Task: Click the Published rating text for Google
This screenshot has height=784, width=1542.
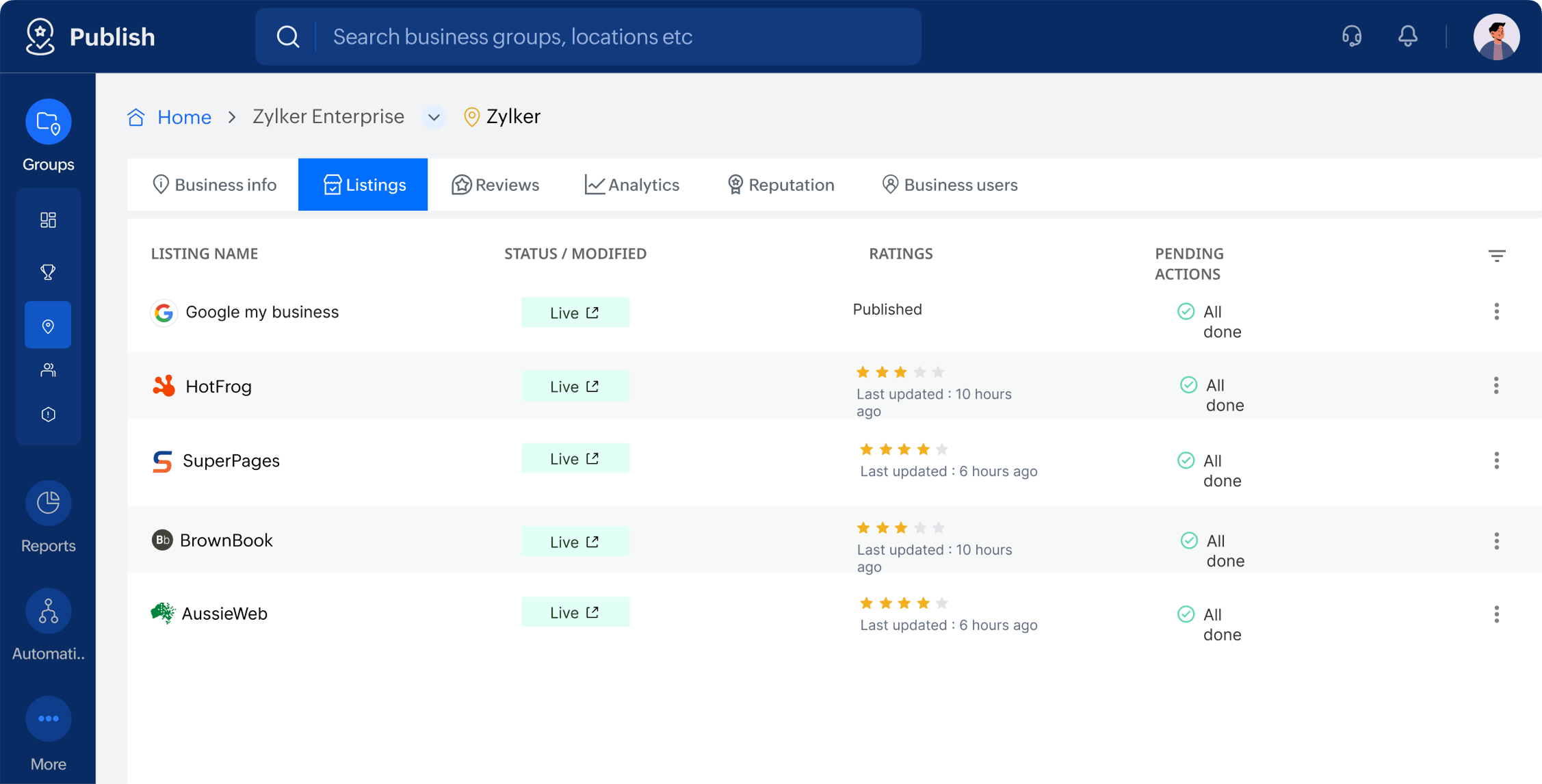Action: point(887,309)
